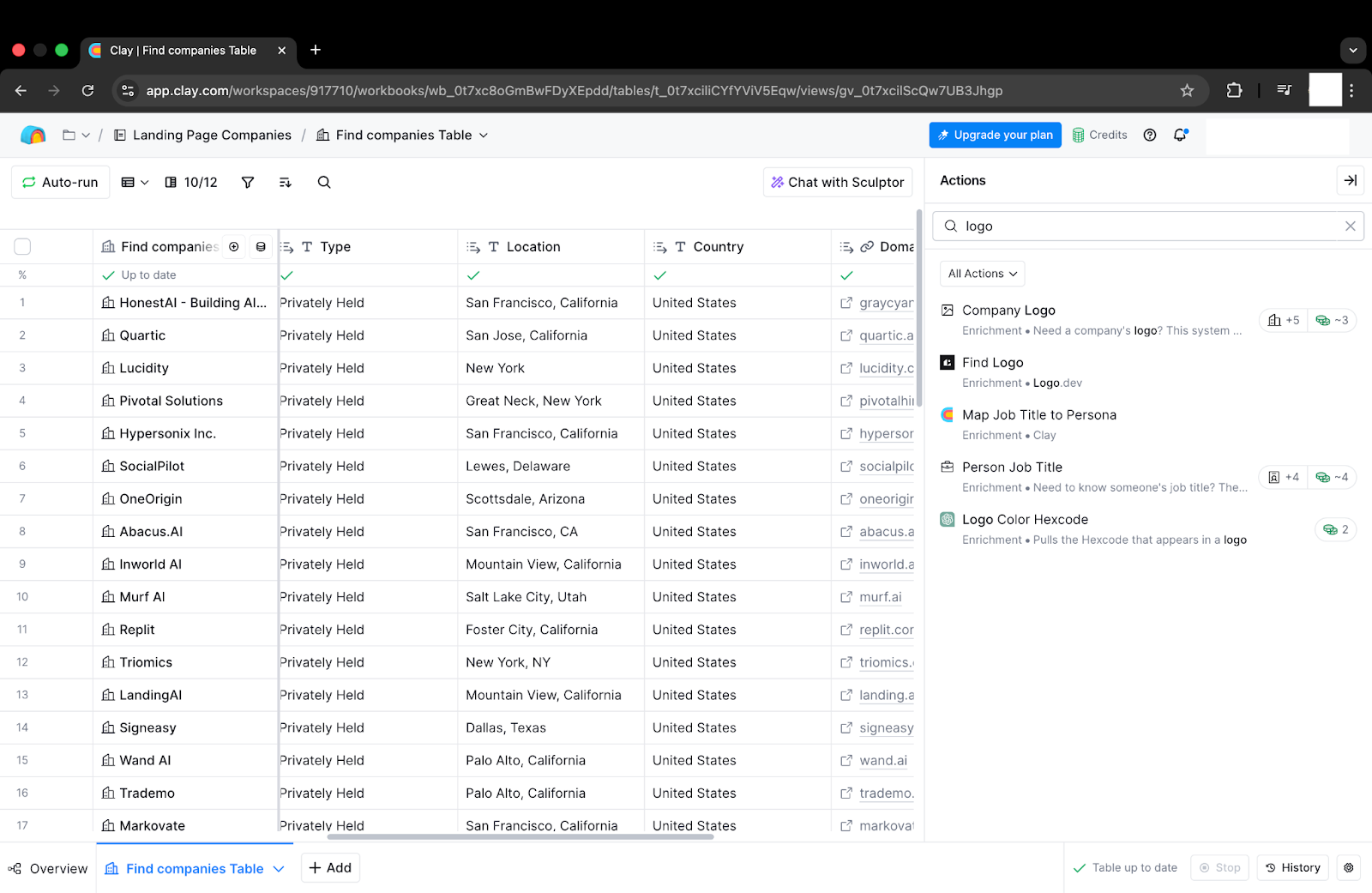Click the Add table button

330,867
